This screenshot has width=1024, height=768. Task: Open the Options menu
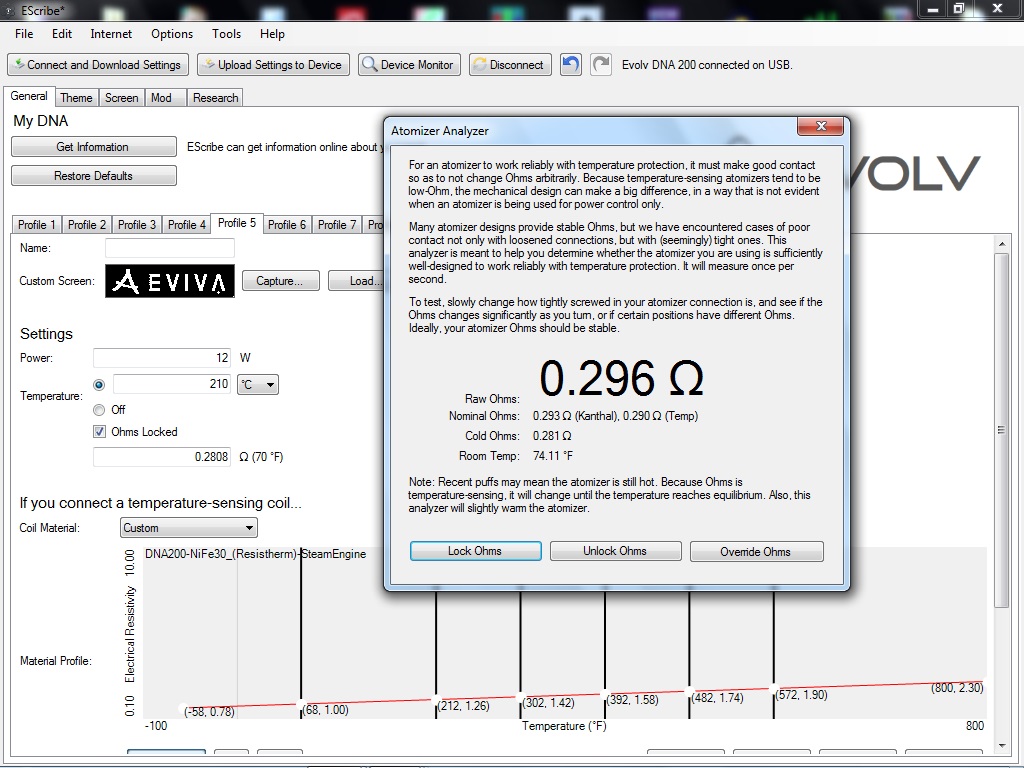point(172,34)
